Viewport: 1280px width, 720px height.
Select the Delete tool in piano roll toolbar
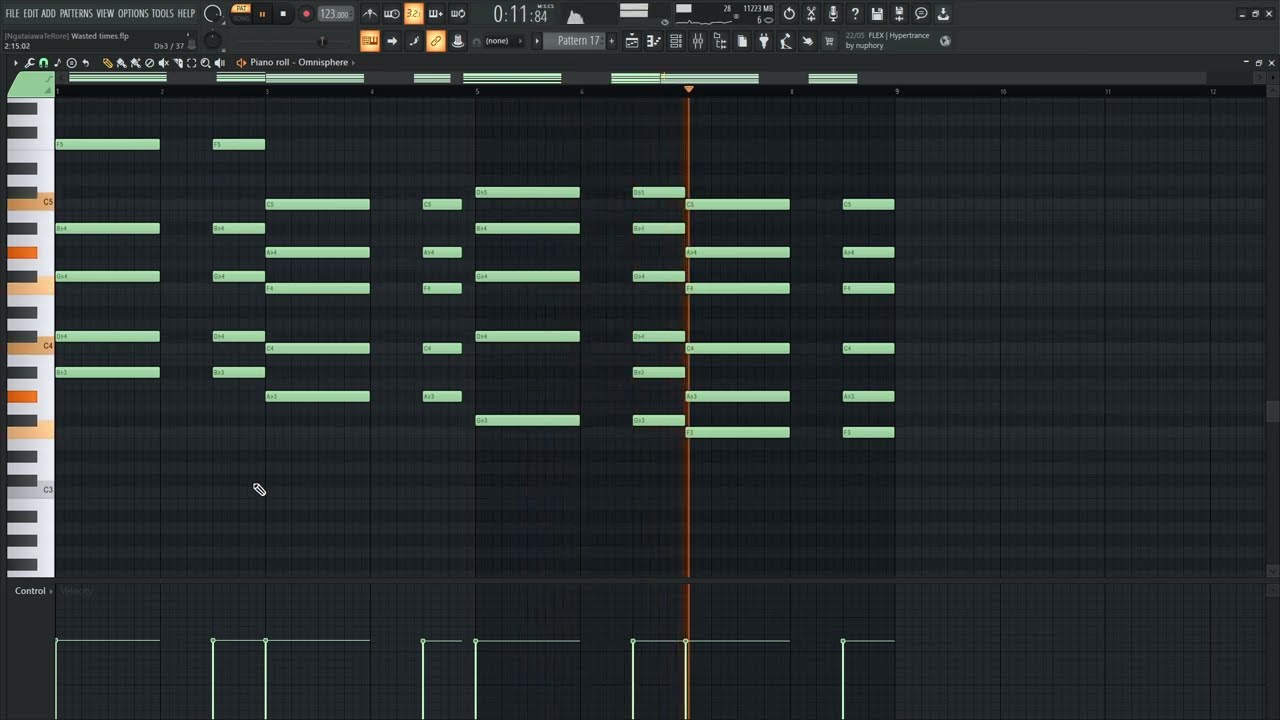[149, 63]
